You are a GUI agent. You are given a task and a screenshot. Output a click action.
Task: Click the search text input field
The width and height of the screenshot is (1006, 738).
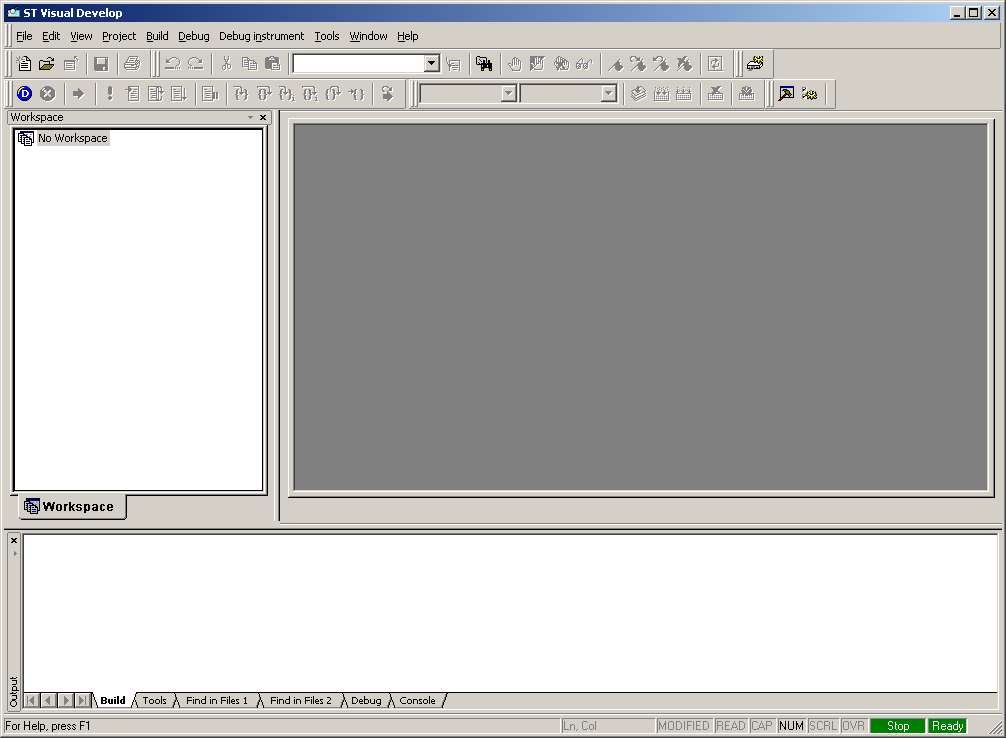coord(359,63)
